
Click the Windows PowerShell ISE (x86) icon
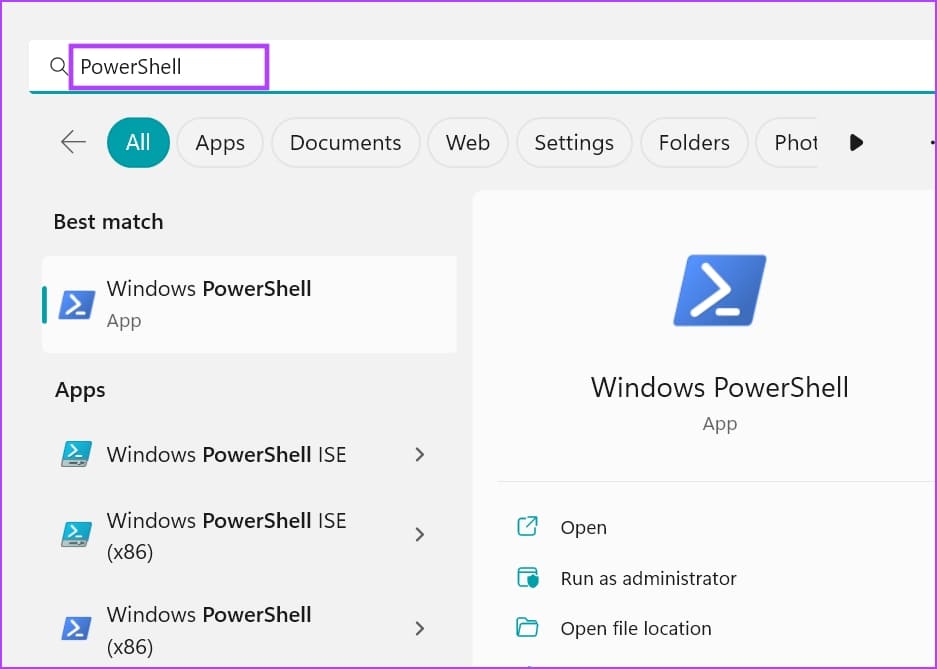pyautogui.click(x=76, y=534)
